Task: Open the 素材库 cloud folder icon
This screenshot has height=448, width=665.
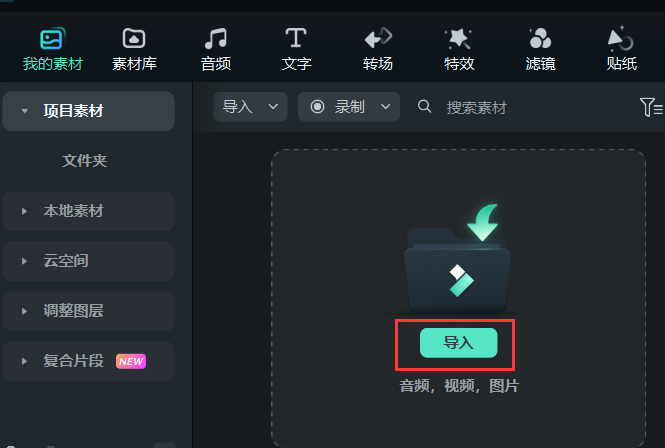Action: tap(134, 39)
